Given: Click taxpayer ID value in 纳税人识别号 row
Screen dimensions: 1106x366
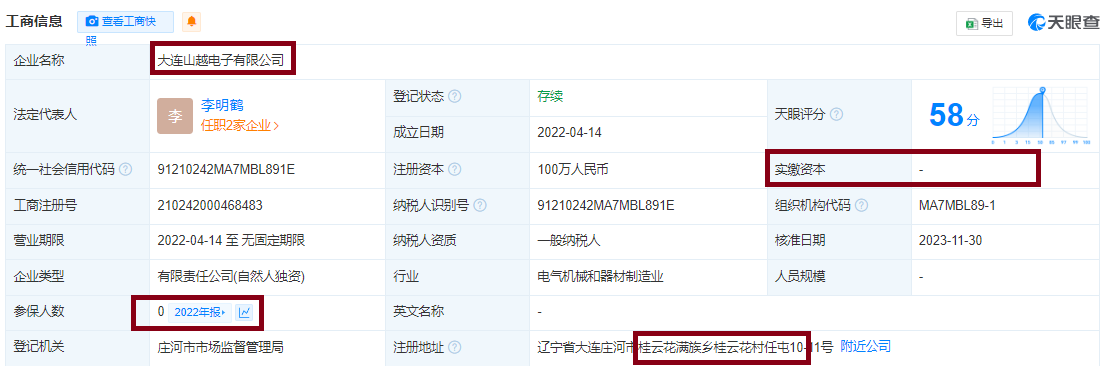Looking at the screenshot, I should (x=606, y=205).
